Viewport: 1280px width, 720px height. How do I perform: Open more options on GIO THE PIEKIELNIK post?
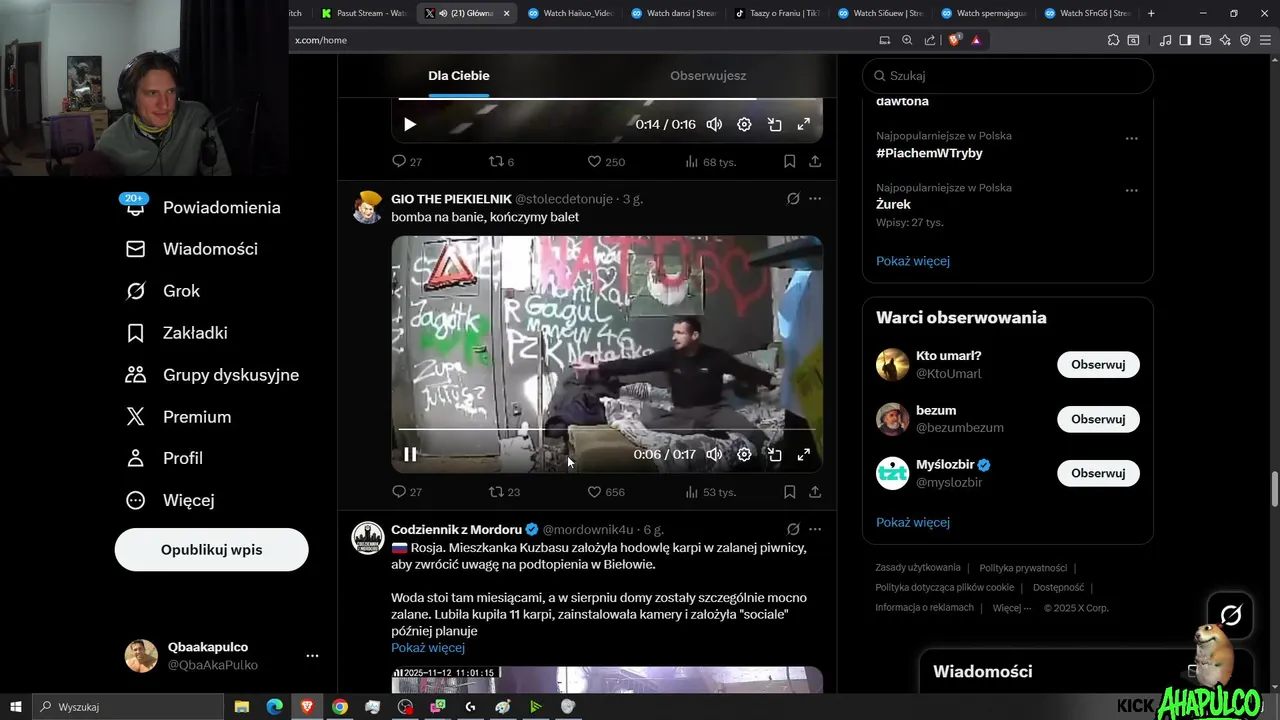[x=815, y=199]
